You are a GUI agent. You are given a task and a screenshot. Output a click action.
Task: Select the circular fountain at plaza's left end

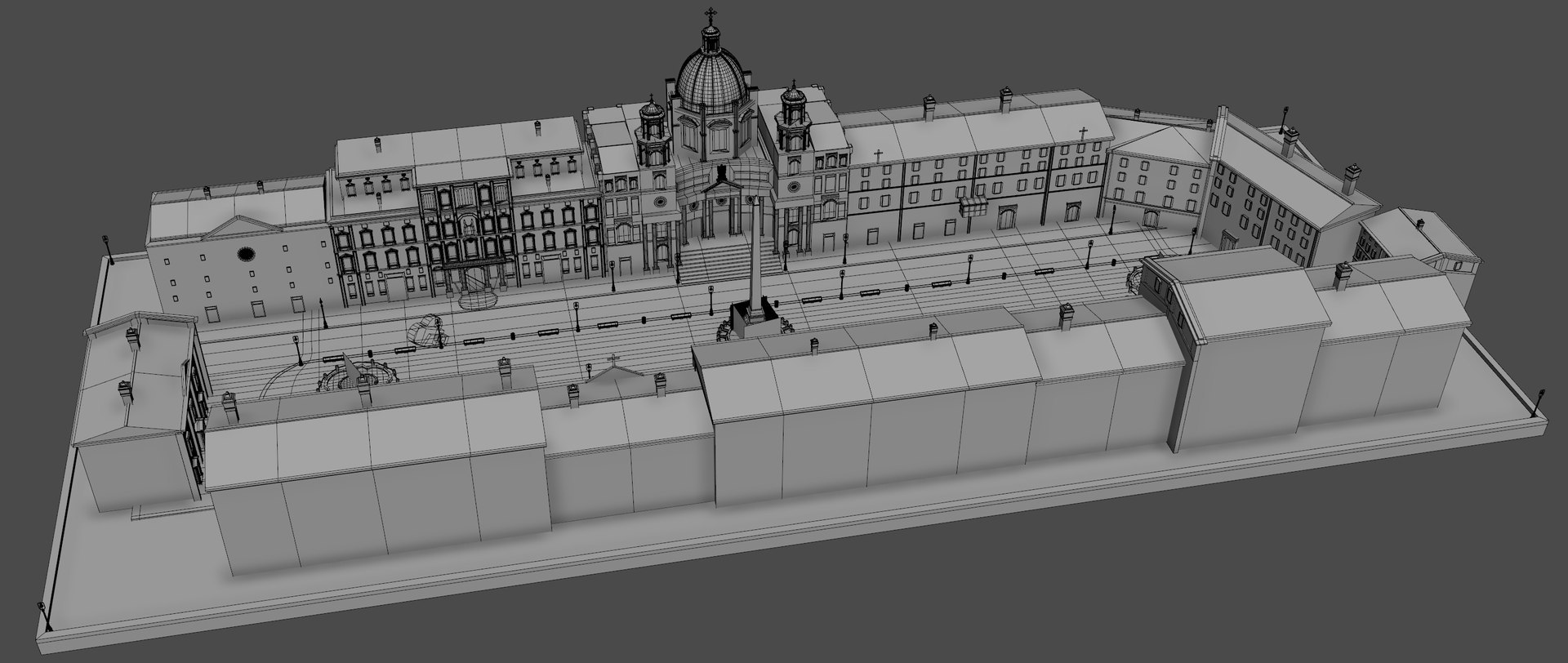(x=358, y=376)
